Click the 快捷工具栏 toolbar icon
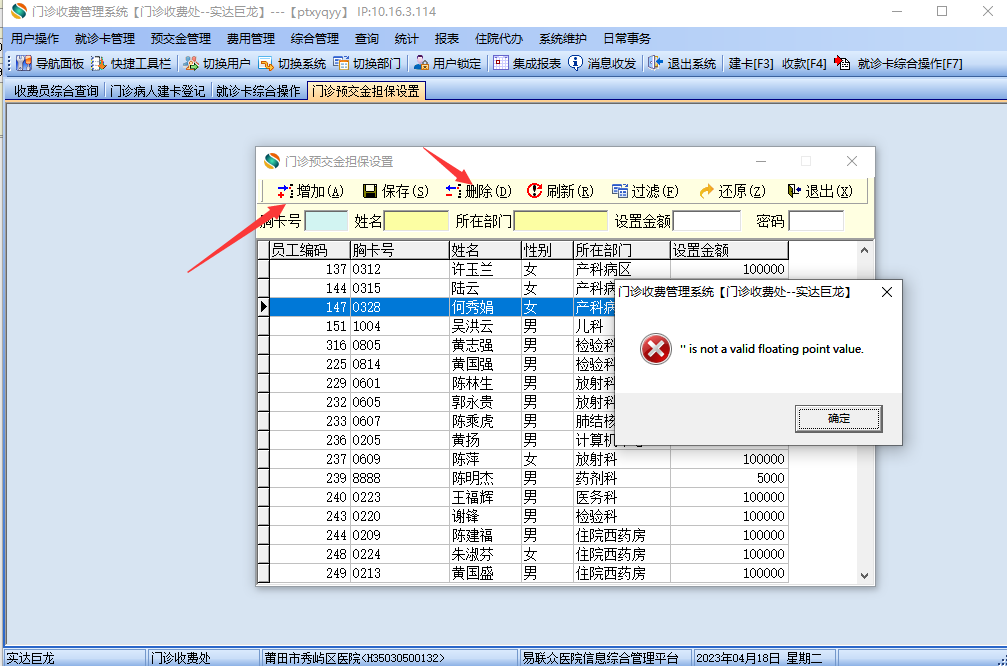 point(98,63)
